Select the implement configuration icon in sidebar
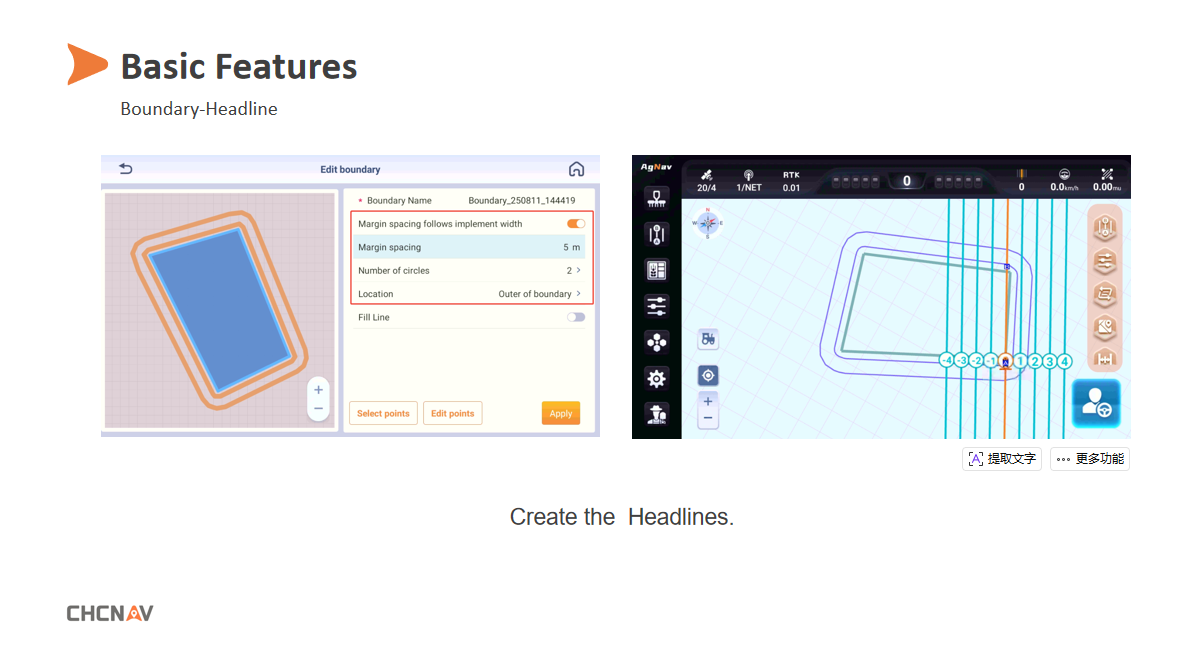1187x658 pixels. point(656,197)
